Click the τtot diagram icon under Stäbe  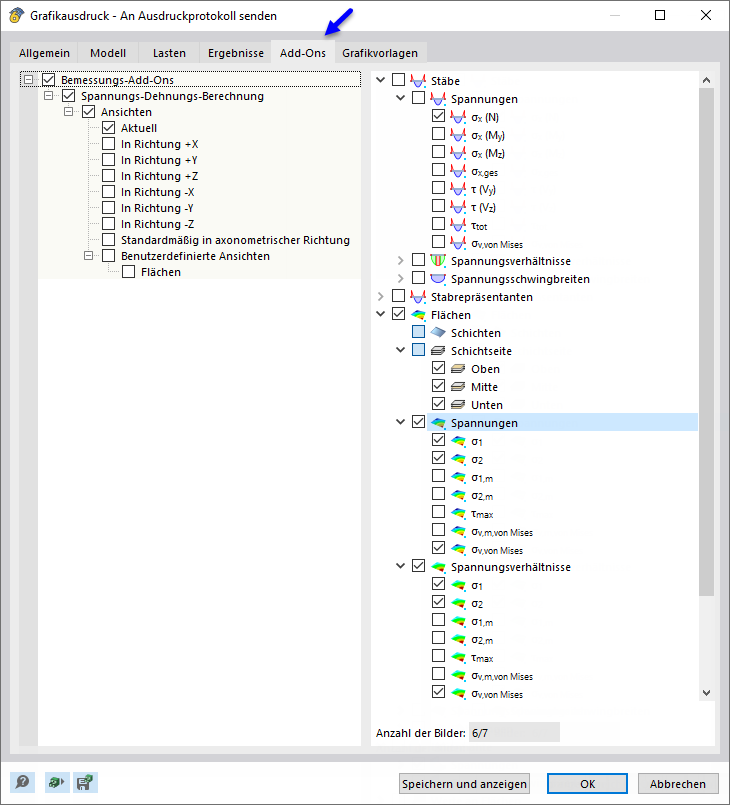(458, 225)
